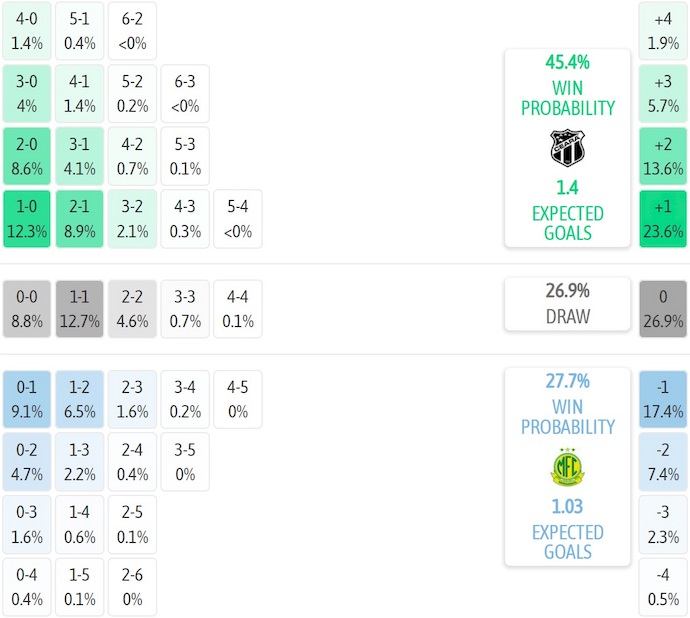Select the 1-2 scoreline at 6.5%
Screen dimensions: 690x618
click(79, 399)
